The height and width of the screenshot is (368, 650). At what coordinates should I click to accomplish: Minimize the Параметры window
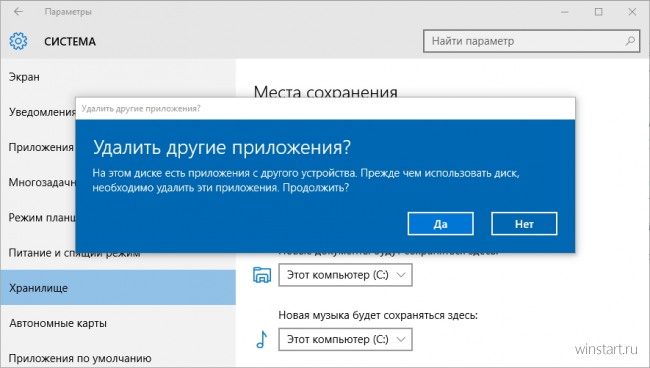565,12
